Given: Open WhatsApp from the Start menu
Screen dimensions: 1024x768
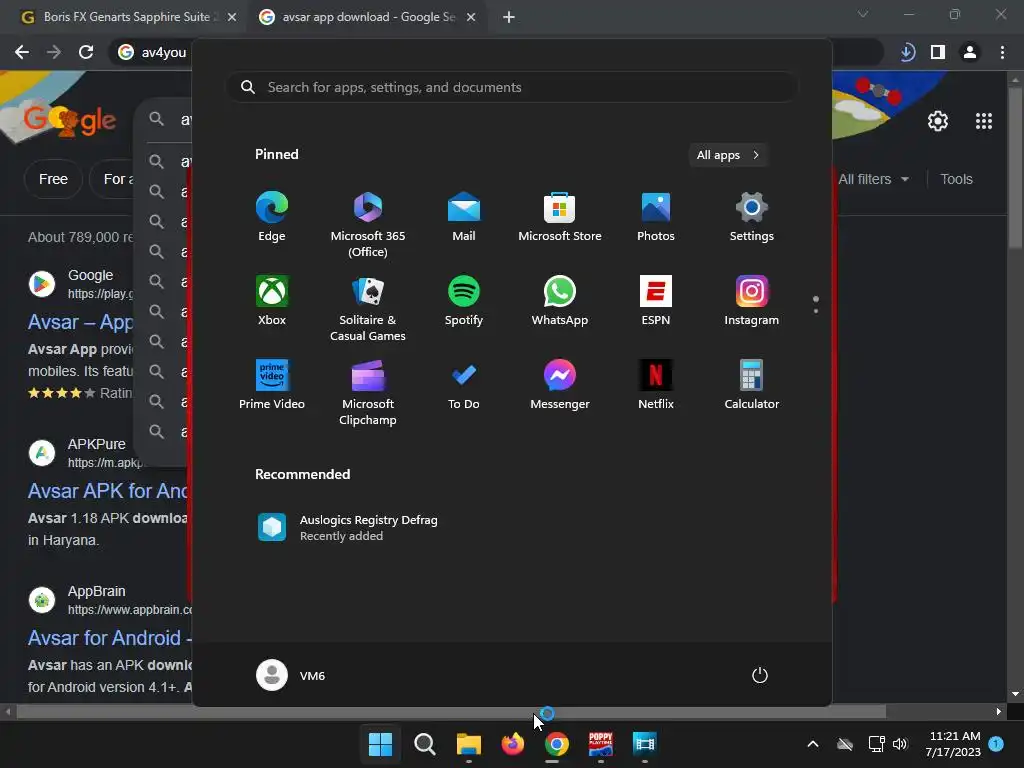Looking at the screenshot, I should [x=560, y=300].
